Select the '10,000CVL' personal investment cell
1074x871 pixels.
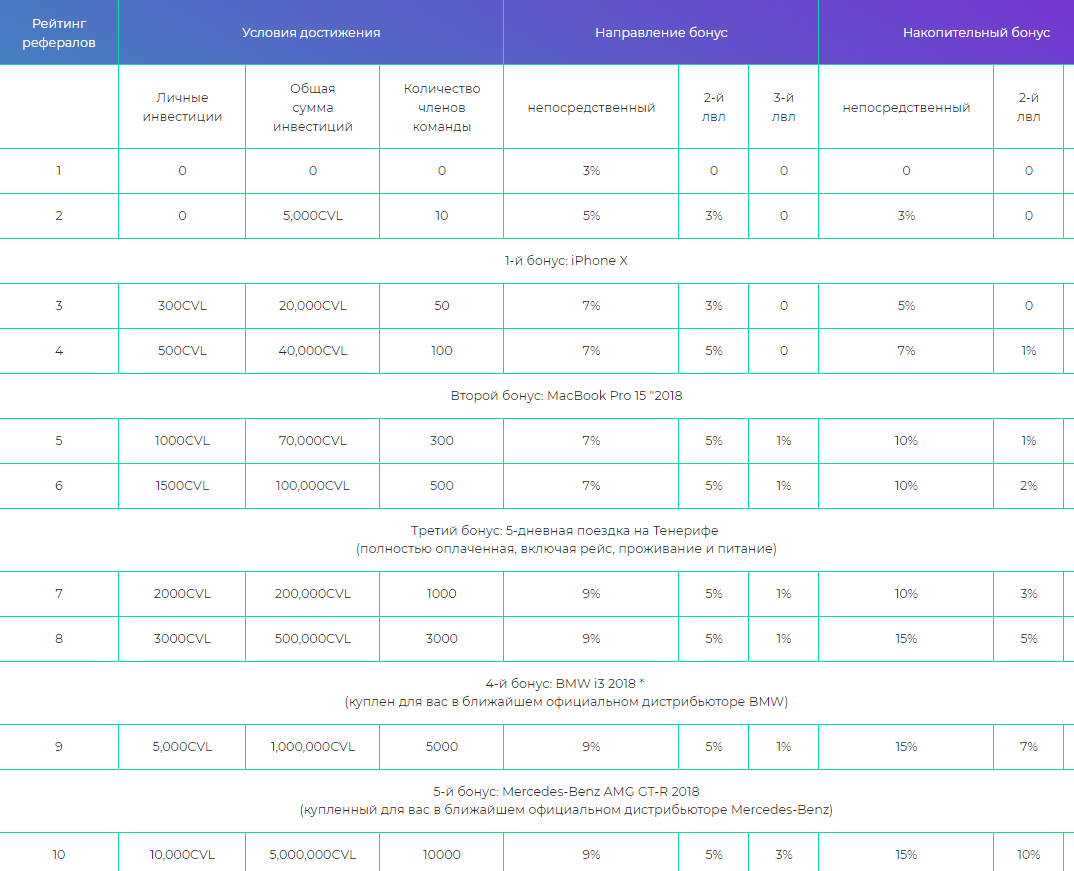point(182,855)
